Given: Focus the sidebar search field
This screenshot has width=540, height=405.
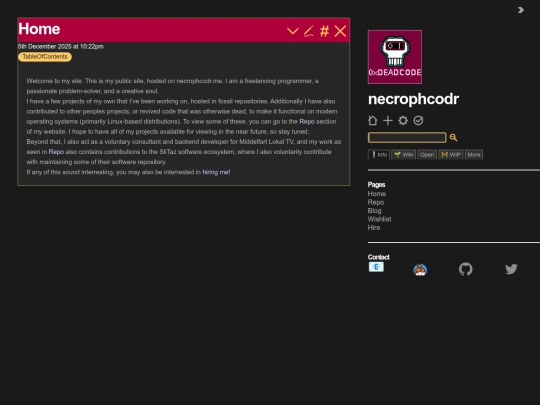Looking at the screenshot, I should pyautogui.click(x=407, y=137).
